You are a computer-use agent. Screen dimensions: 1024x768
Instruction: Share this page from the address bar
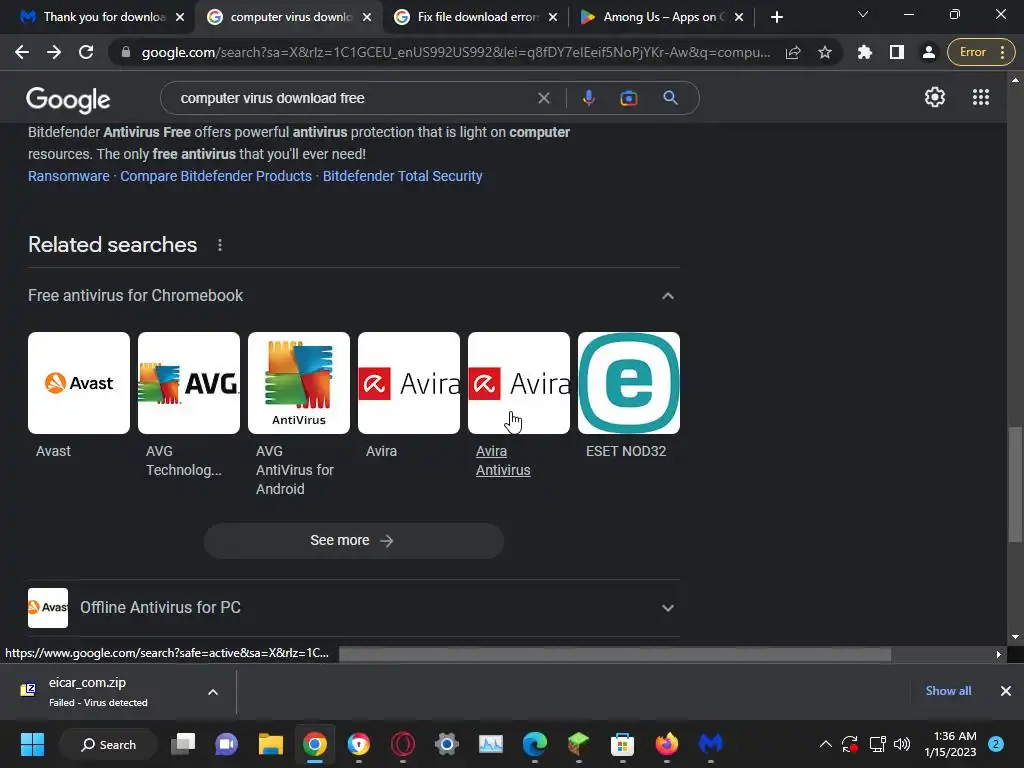pyautogui.click(x=793, y=52)
